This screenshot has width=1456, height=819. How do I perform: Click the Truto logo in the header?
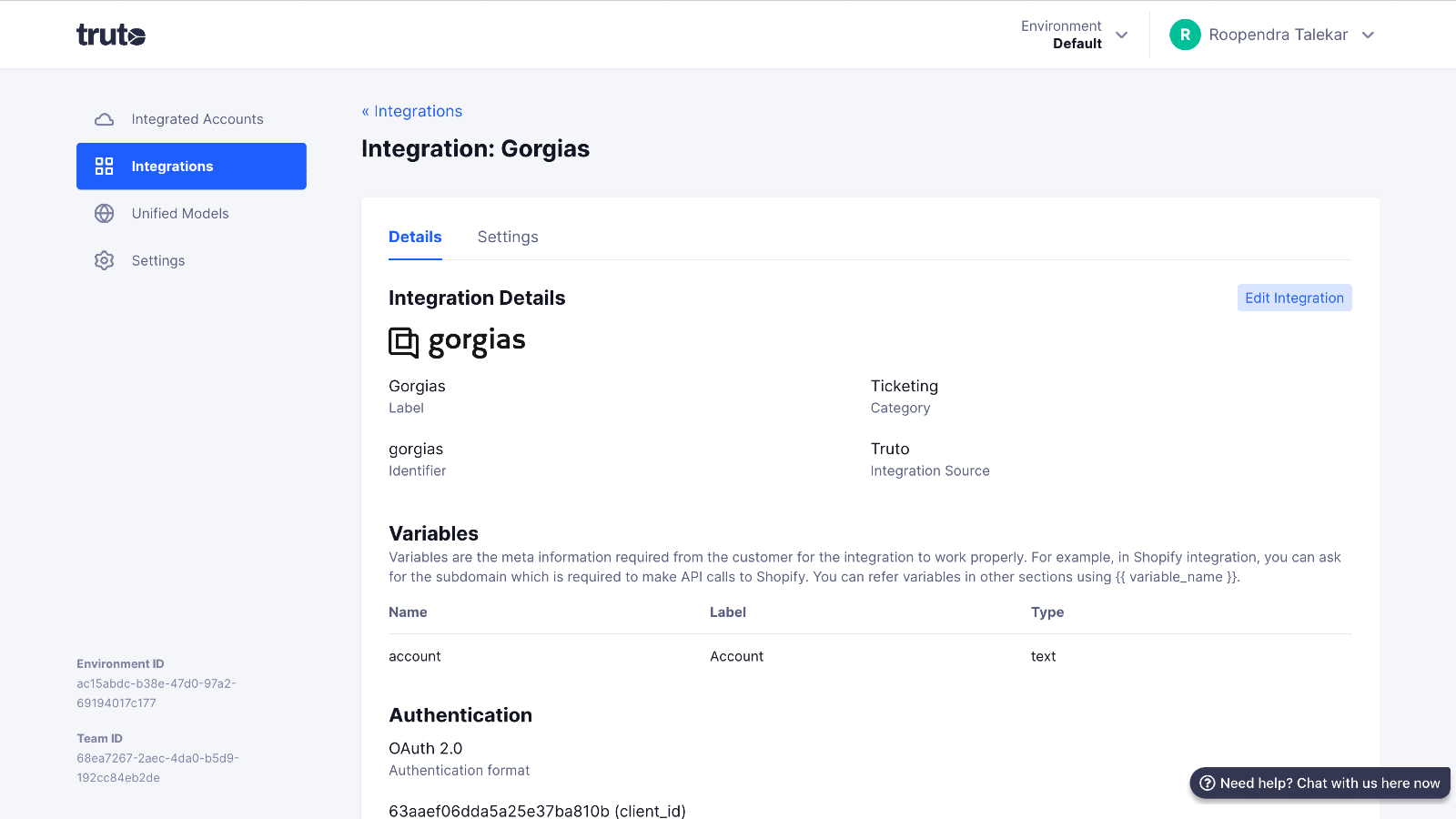tap(111, 35)
